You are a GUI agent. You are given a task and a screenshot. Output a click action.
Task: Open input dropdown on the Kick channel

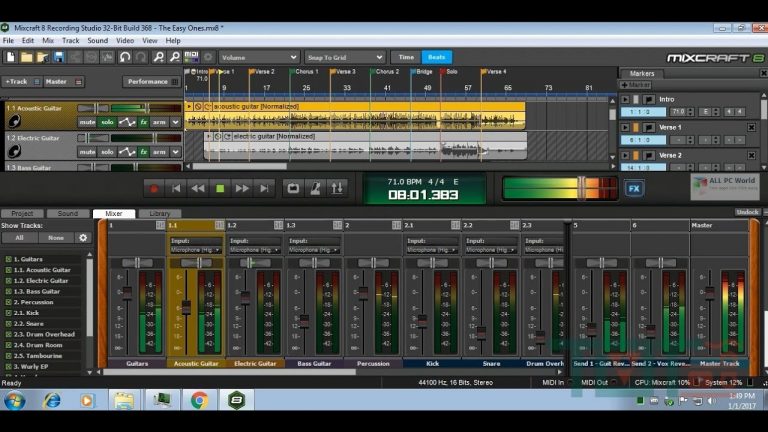pos(432,250)
